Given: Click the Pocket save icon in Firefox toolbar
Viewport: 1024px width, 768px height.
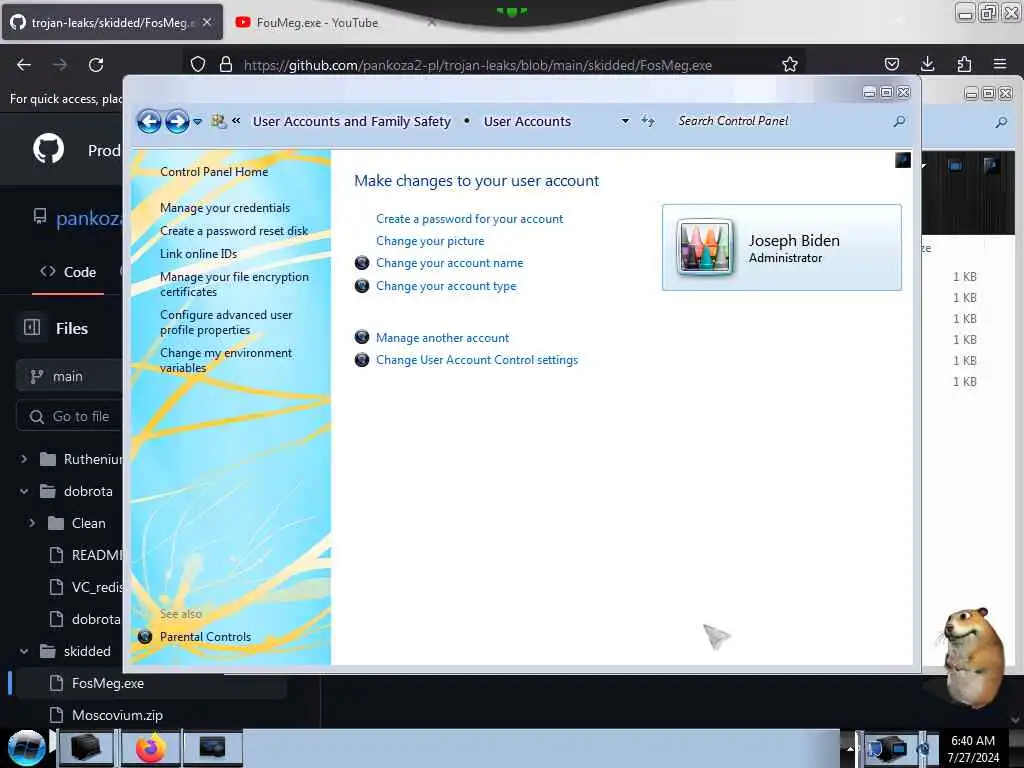Looking at the screenshot, I should click(x=892, y=64).
